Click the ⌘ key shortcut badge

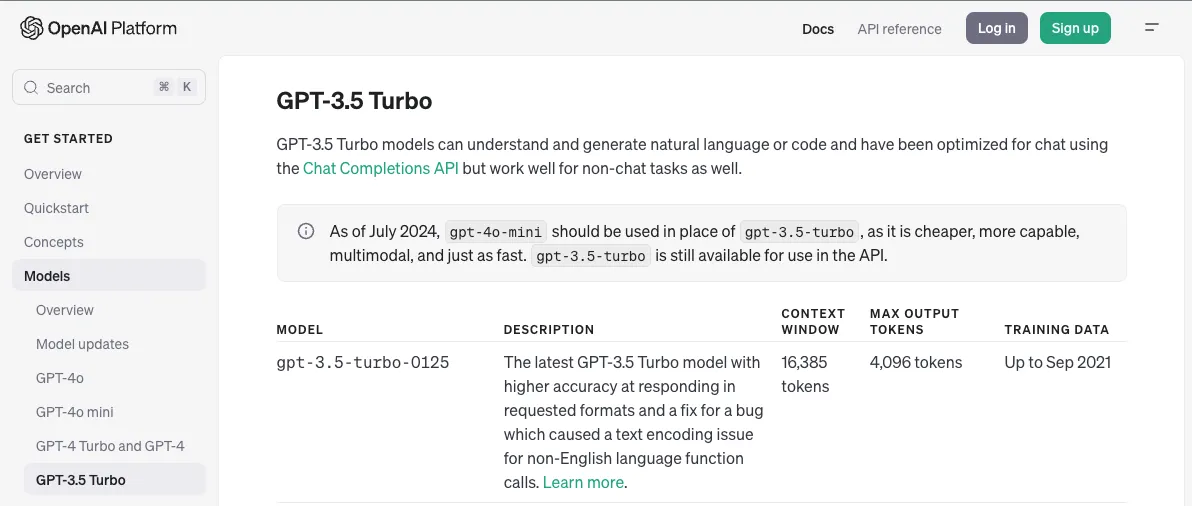click(x=163, y=87)
